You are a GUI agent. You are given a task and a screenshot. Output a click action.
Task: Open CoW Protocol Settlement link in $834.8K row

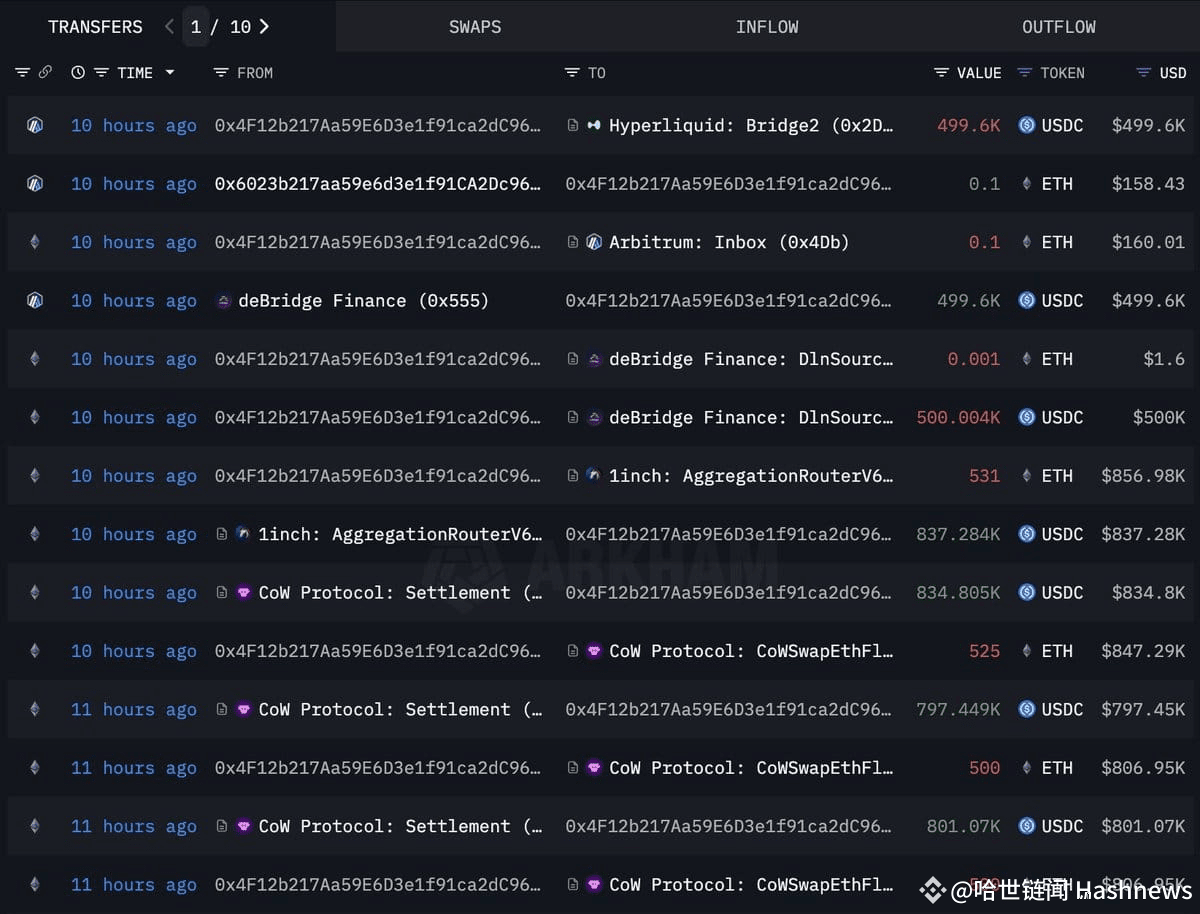pos(400,592)
